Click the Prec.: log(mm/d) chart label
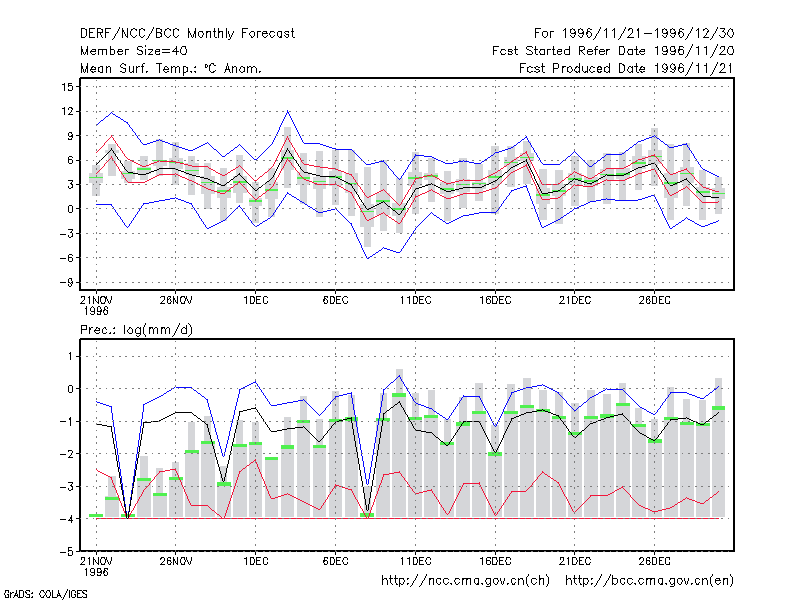Image resolution: width=800 pixels, height=600 pixels. (x=136, y=330)
